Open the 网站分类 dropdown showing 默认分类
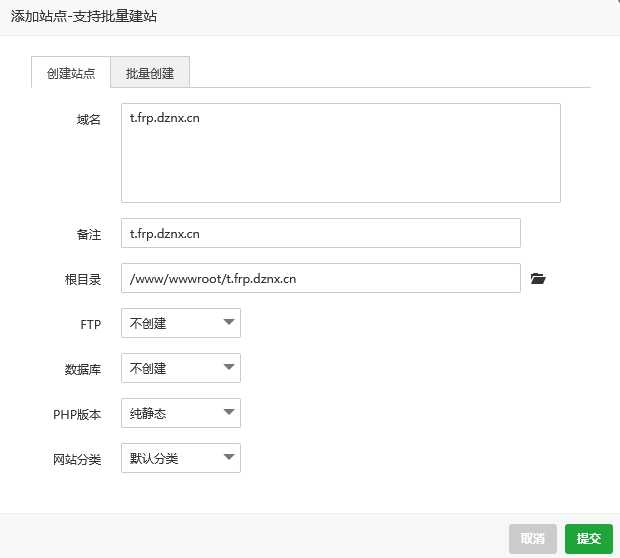The image size is (620, 558). (x=180, y=458)
